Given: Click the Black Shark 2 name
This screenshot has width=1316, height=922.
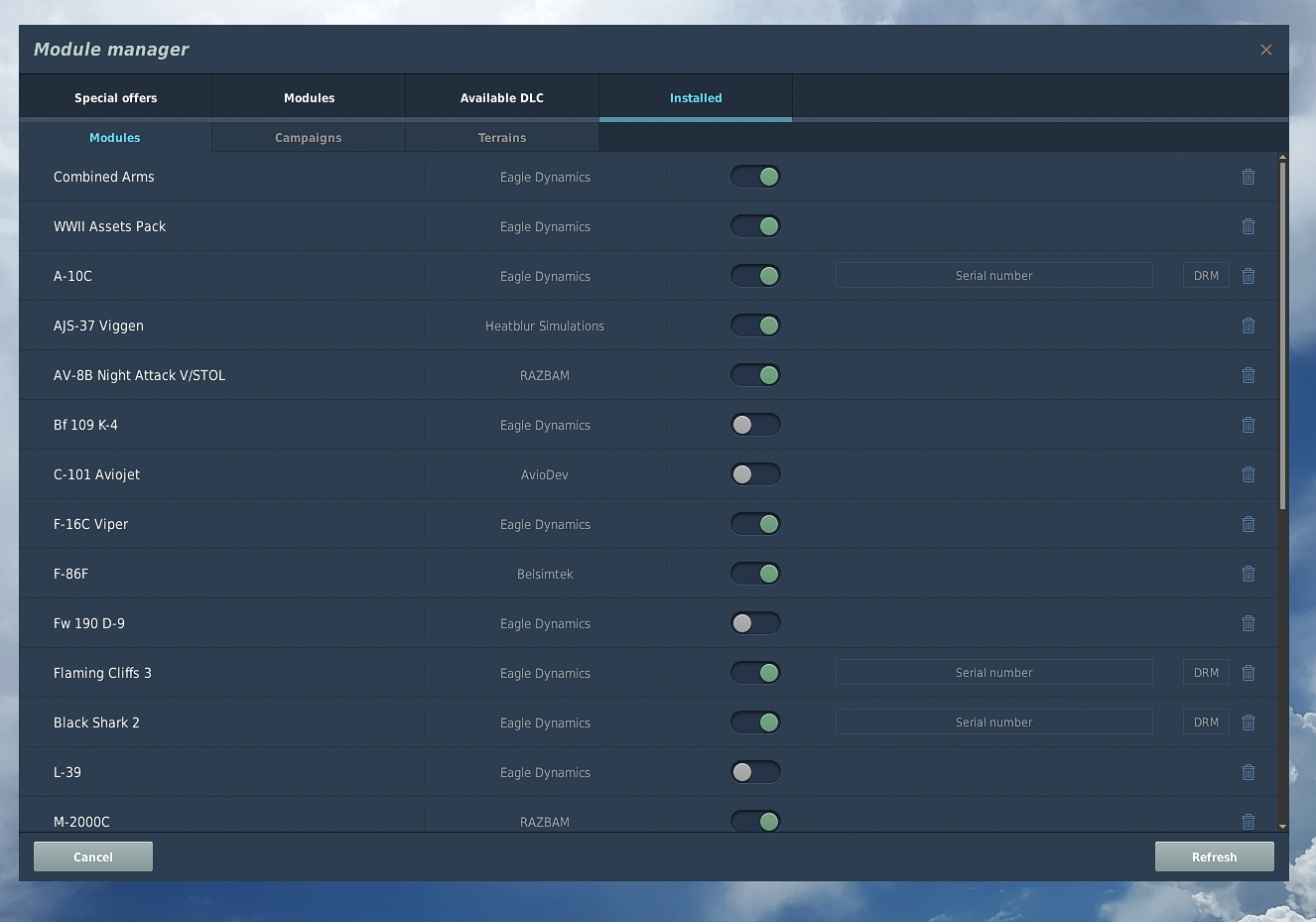Looking at the screenshot, I should click(x=96, y=723).
